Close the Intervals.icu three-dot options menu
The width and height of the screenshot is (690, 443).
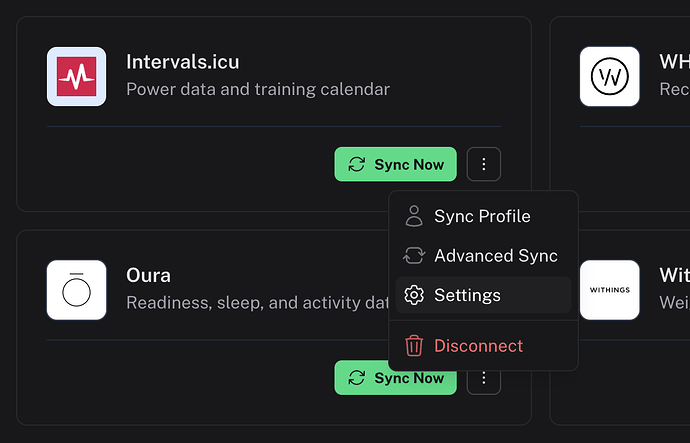[484, 165]
